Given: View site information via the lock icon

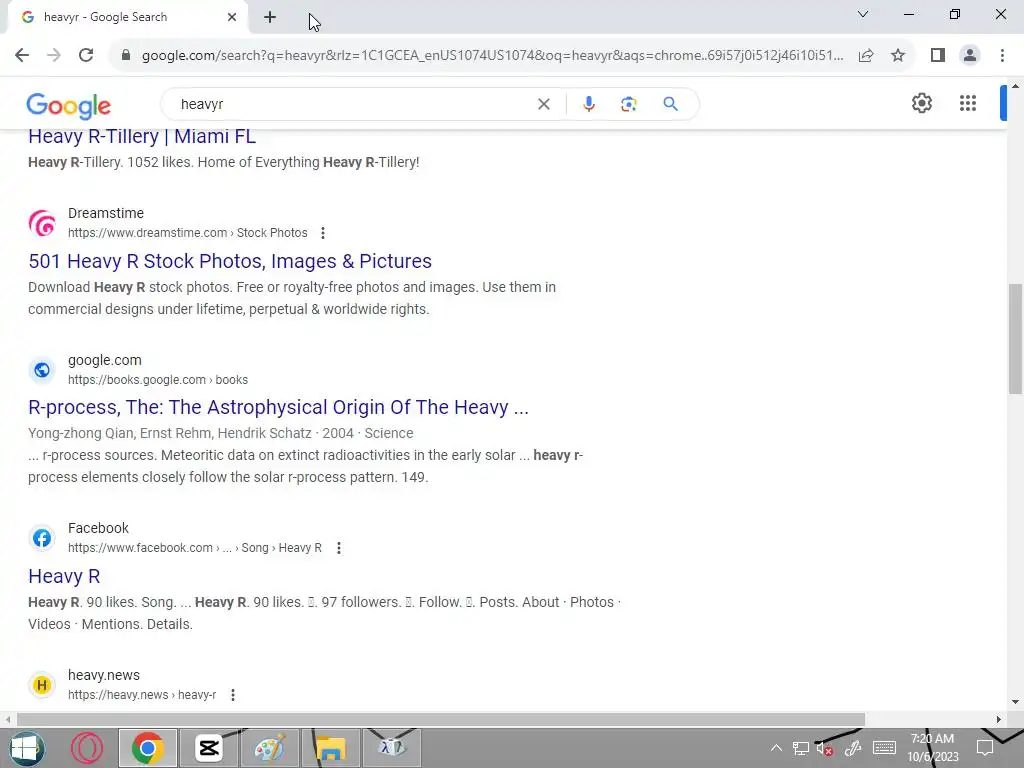Looking at the screenshot, I should pos(126,56).
